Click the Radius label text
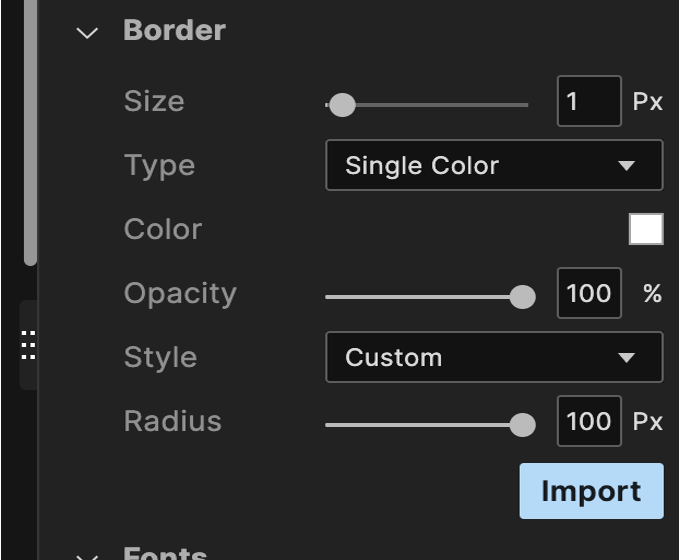680x560 pixels. click(x=172, y=421)
